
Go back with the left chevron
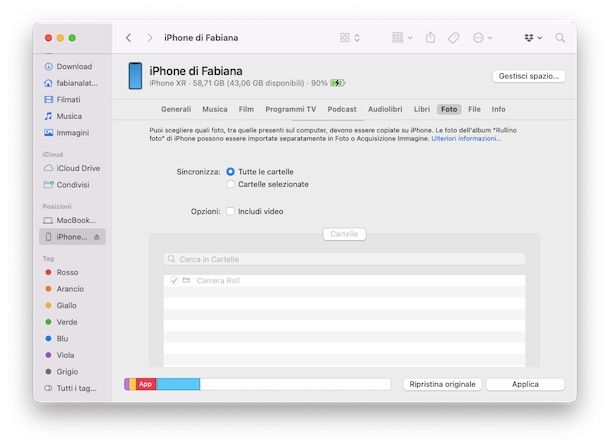click(x=128, y=38)
